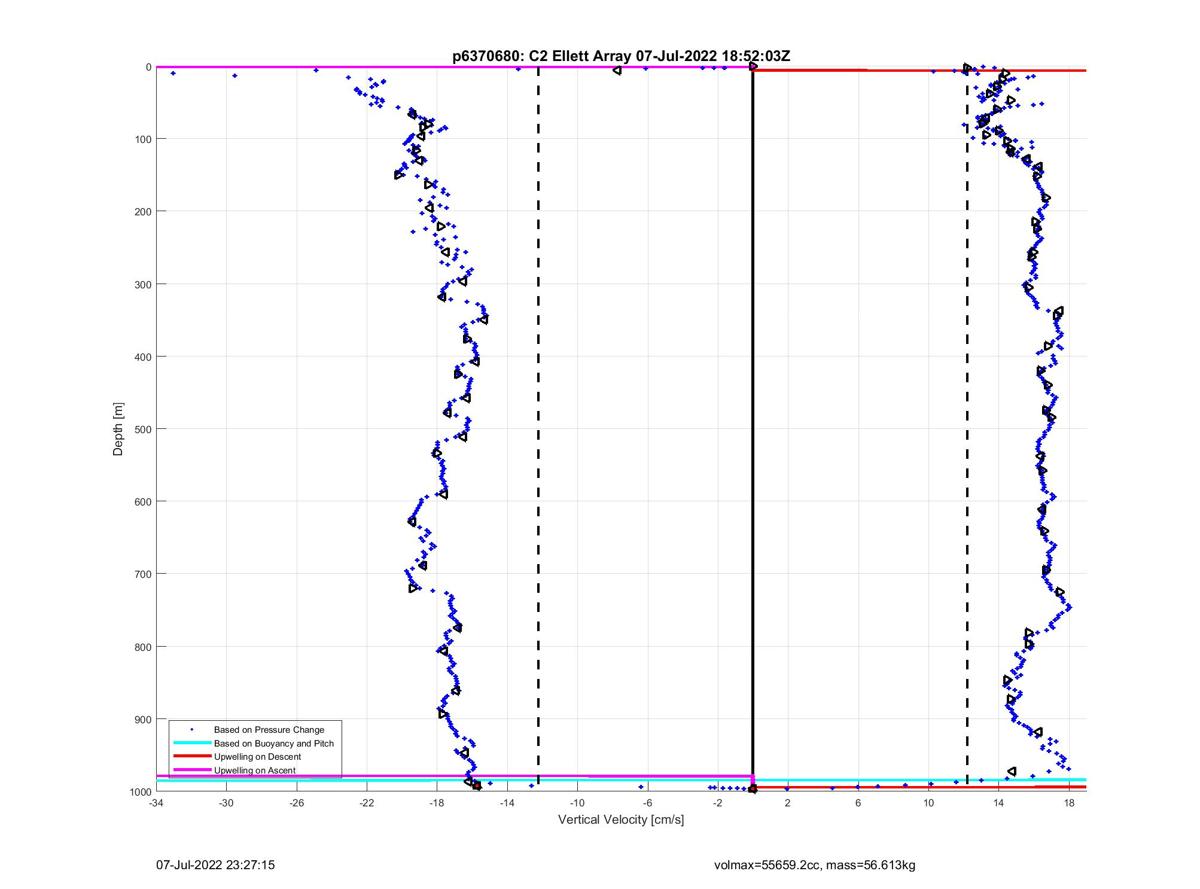Click x-axis tick label '6'
1200x889 pixels.
coord(858,803)
